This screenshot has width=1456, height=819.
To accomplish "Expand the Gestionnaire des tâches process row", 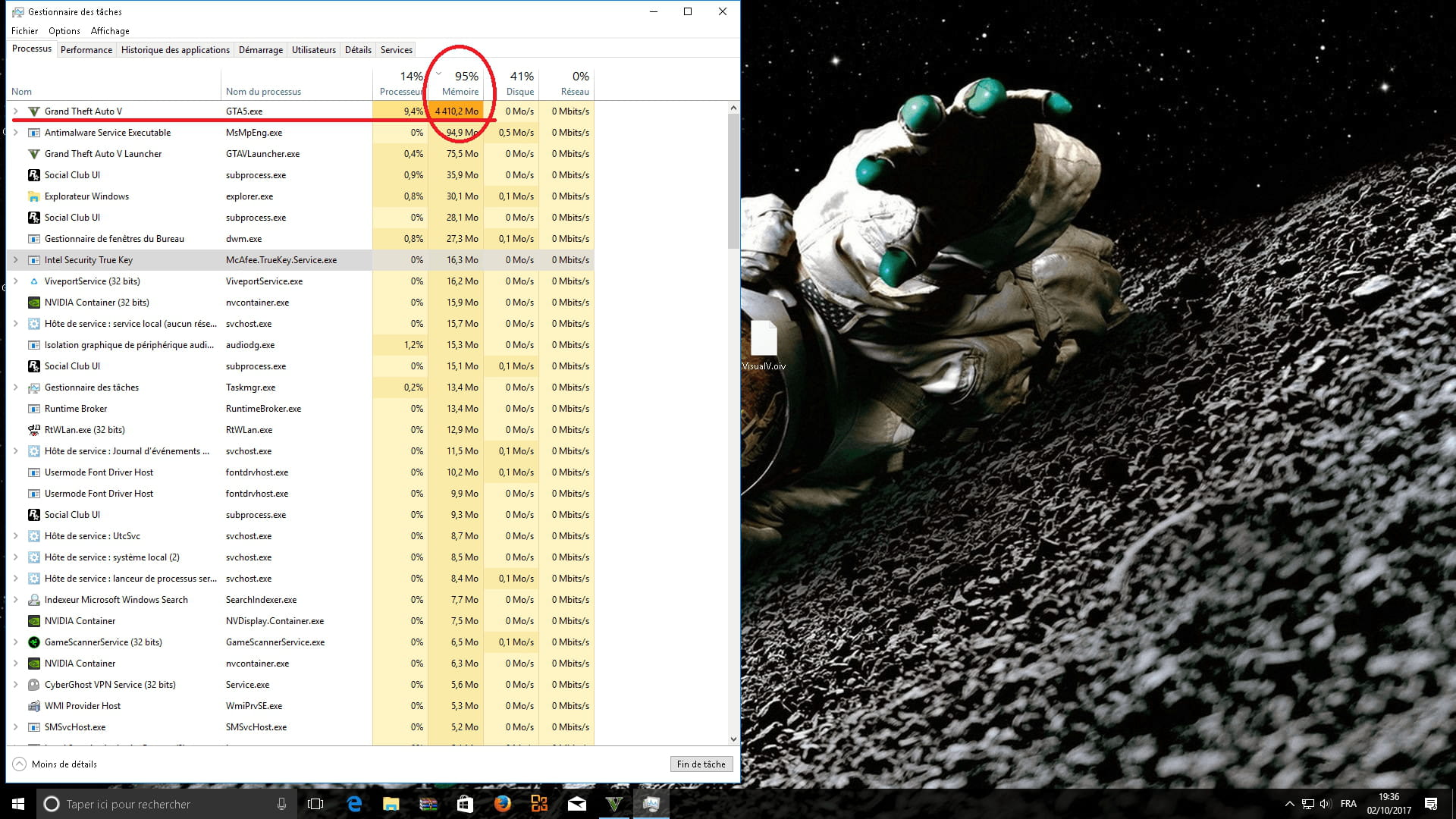I will click(x=15, y=388).
